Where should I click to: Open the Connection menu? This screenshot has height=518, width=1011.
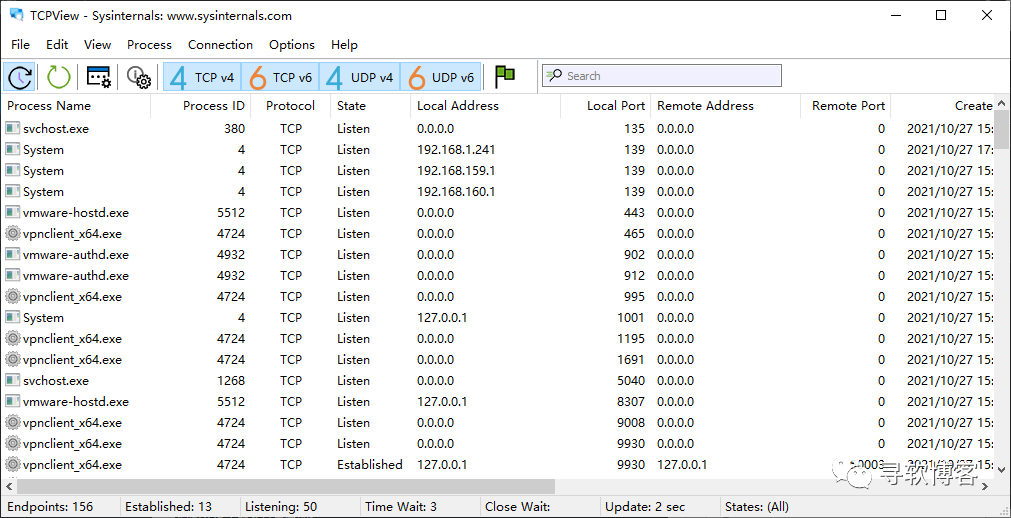(x=220, y=45)
